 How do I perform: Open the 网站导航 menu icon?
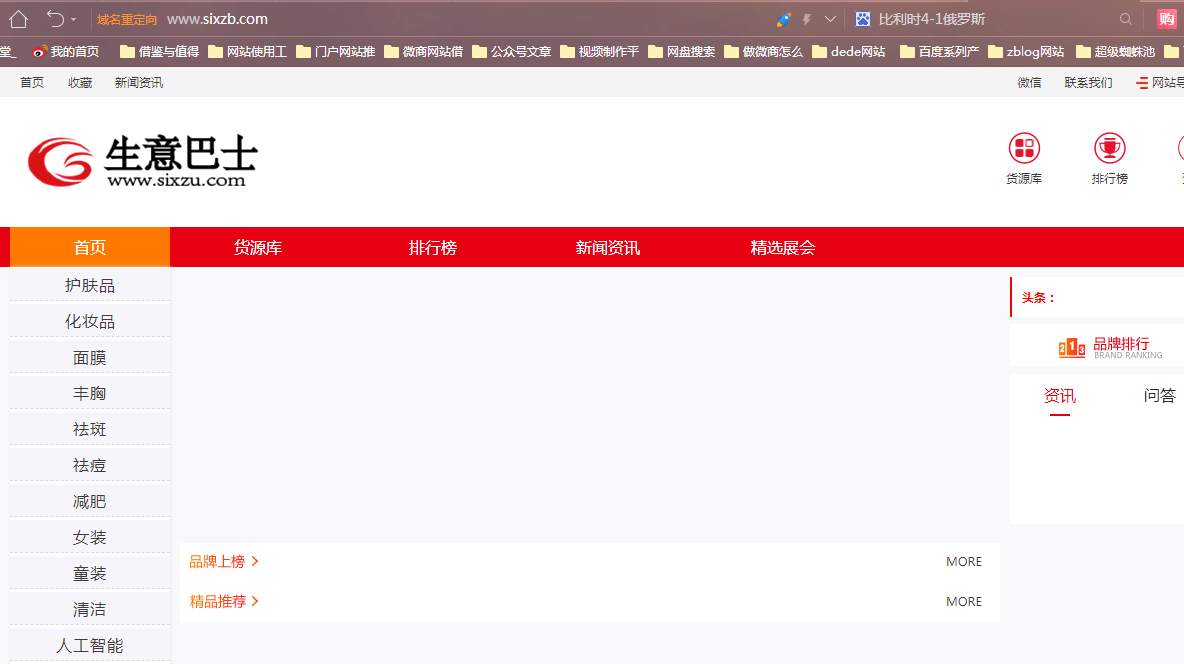pyautogui.click(x=1142, y=82)
